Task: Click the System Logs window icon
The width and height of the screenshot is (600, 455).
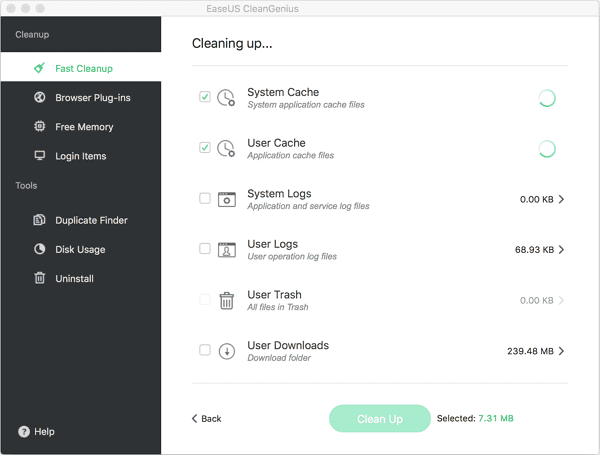Action: [227, 199]
